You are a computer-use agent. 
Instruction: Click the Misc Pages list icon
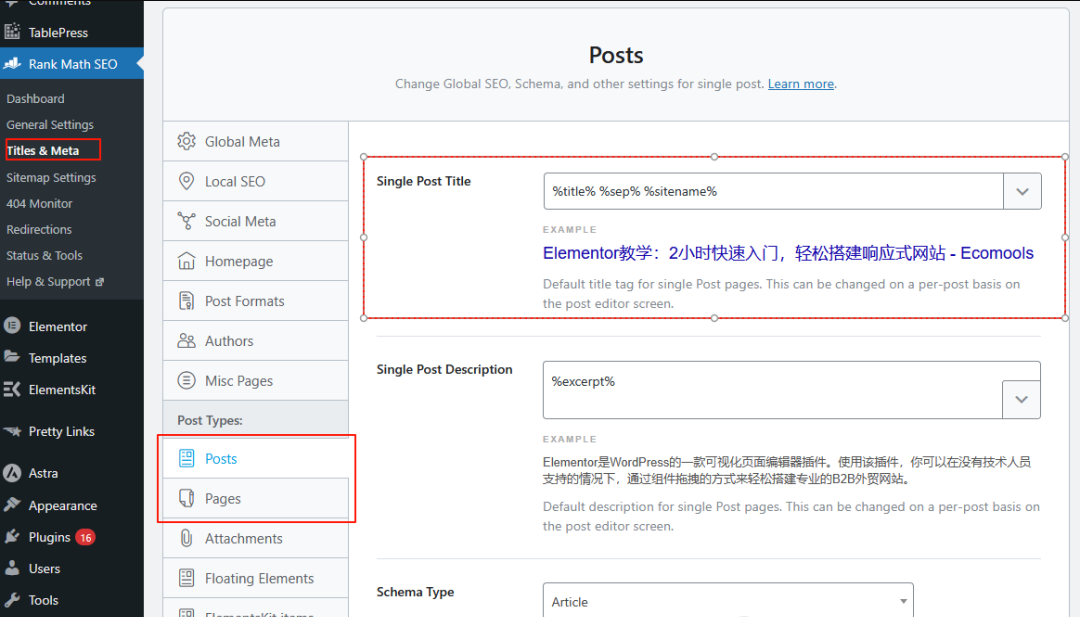coord(186,381)
